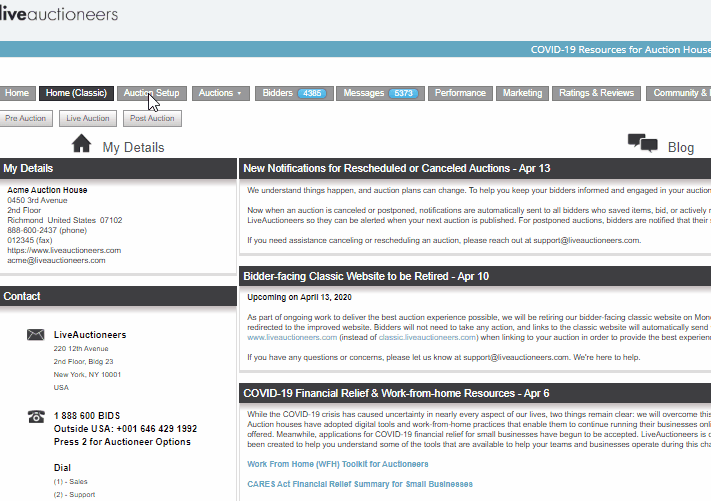Open the classic.liveauctioneers.com link

click(x=427, y=337)
